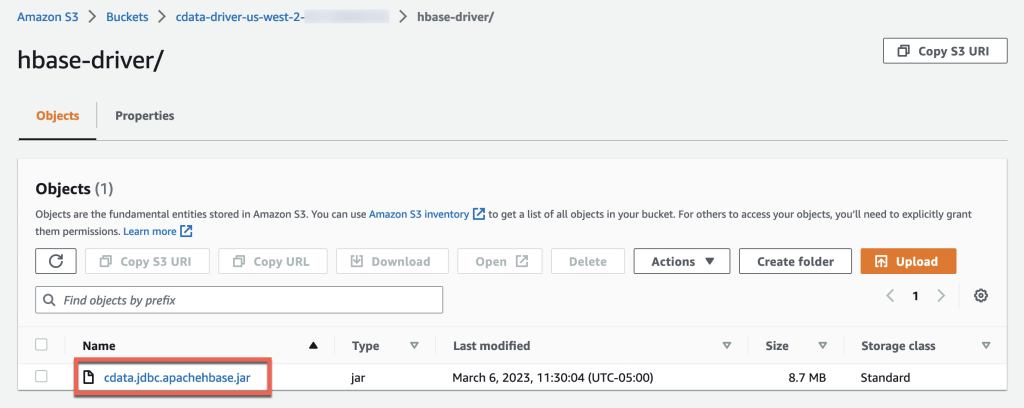This screenshot has width=1024, height=408.
Task: Switch to the Objects tab
Action: pyautogui.click(x=57, y=116)
